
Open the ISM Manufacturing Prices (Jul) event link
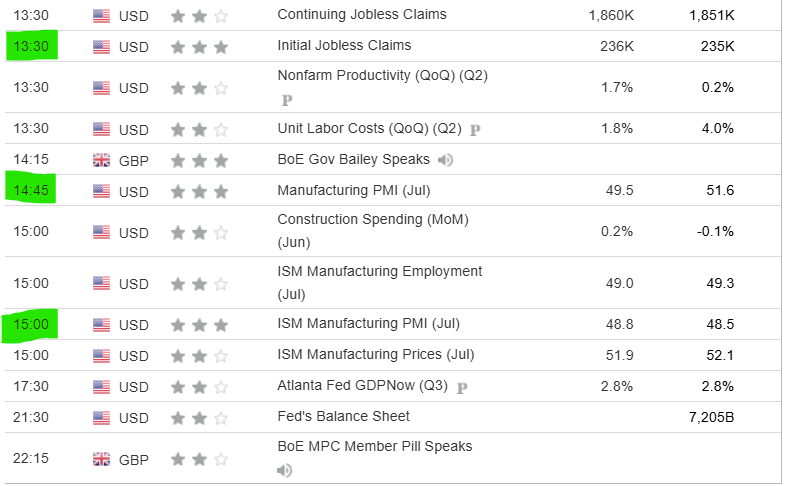(x=375, y=355)
